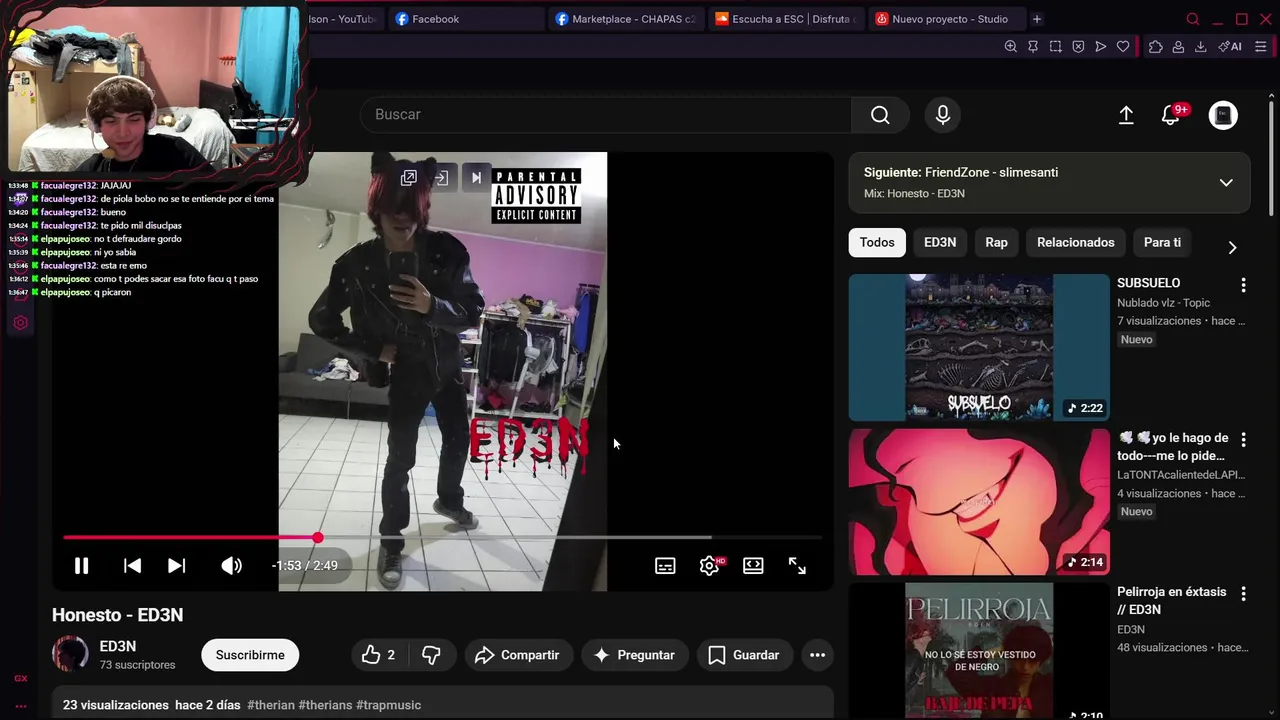Click the send/flow arrow icon in toolbar
The width and height of the screenshot is (1280, 720).
click(x=1100, y=47)
